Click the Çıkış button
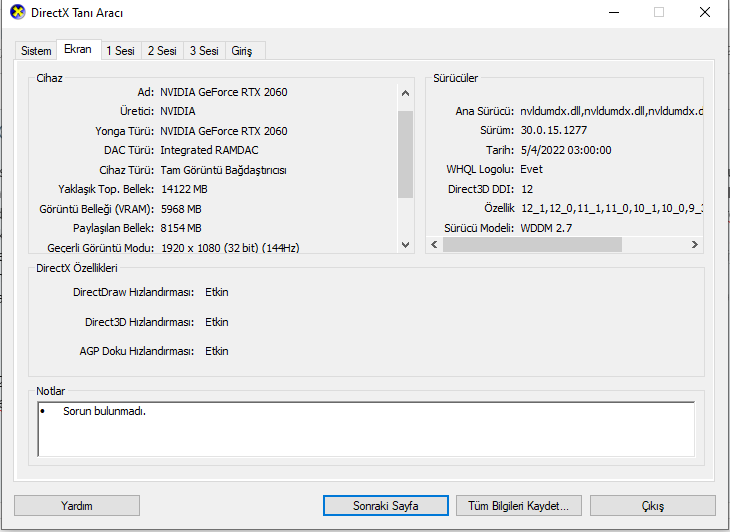730x532 pixels. [653, 505]
